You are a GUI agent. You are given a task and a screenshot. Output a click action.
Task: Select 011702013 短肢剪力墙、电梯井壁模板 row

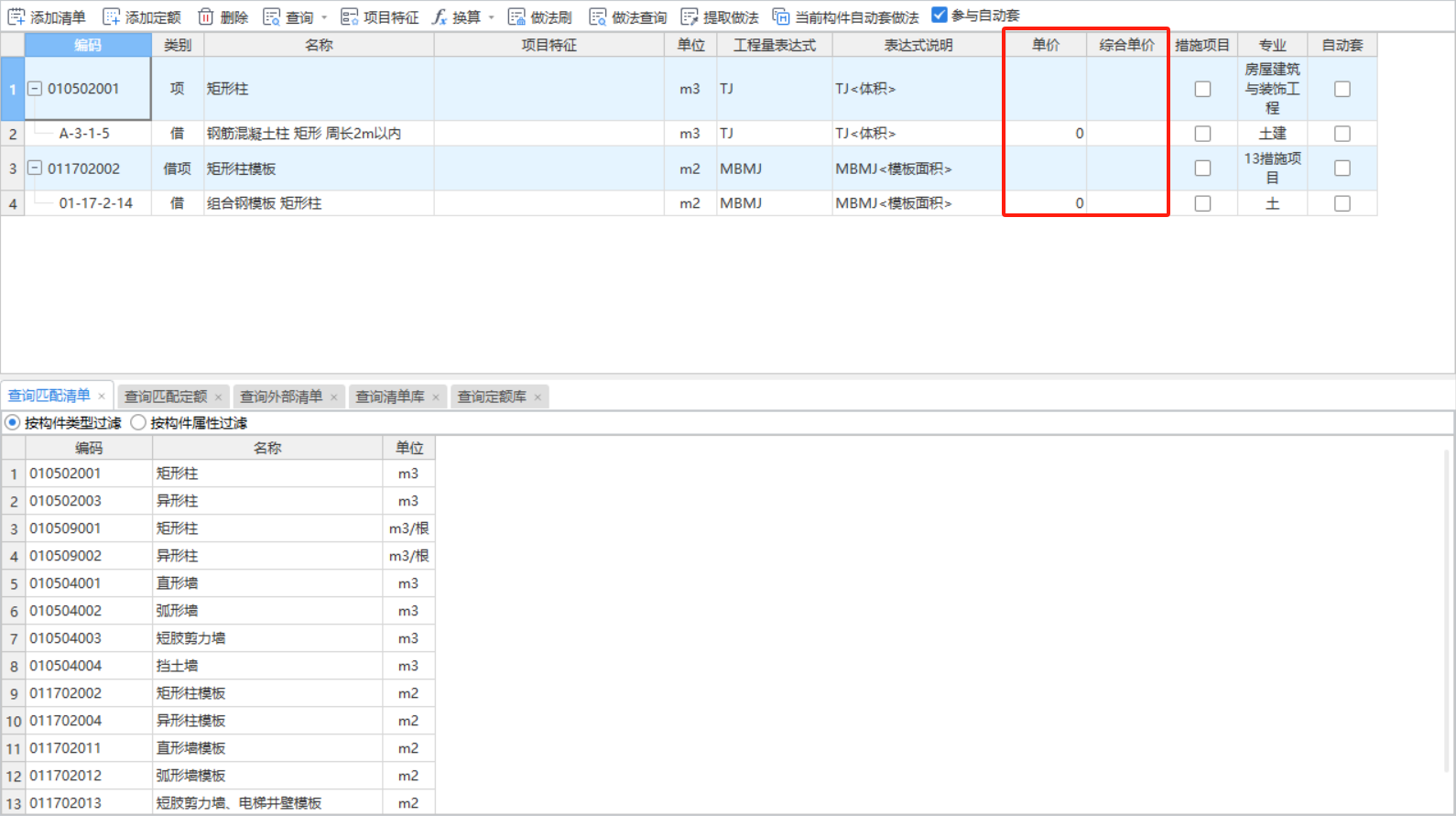(x=218, y=803)
